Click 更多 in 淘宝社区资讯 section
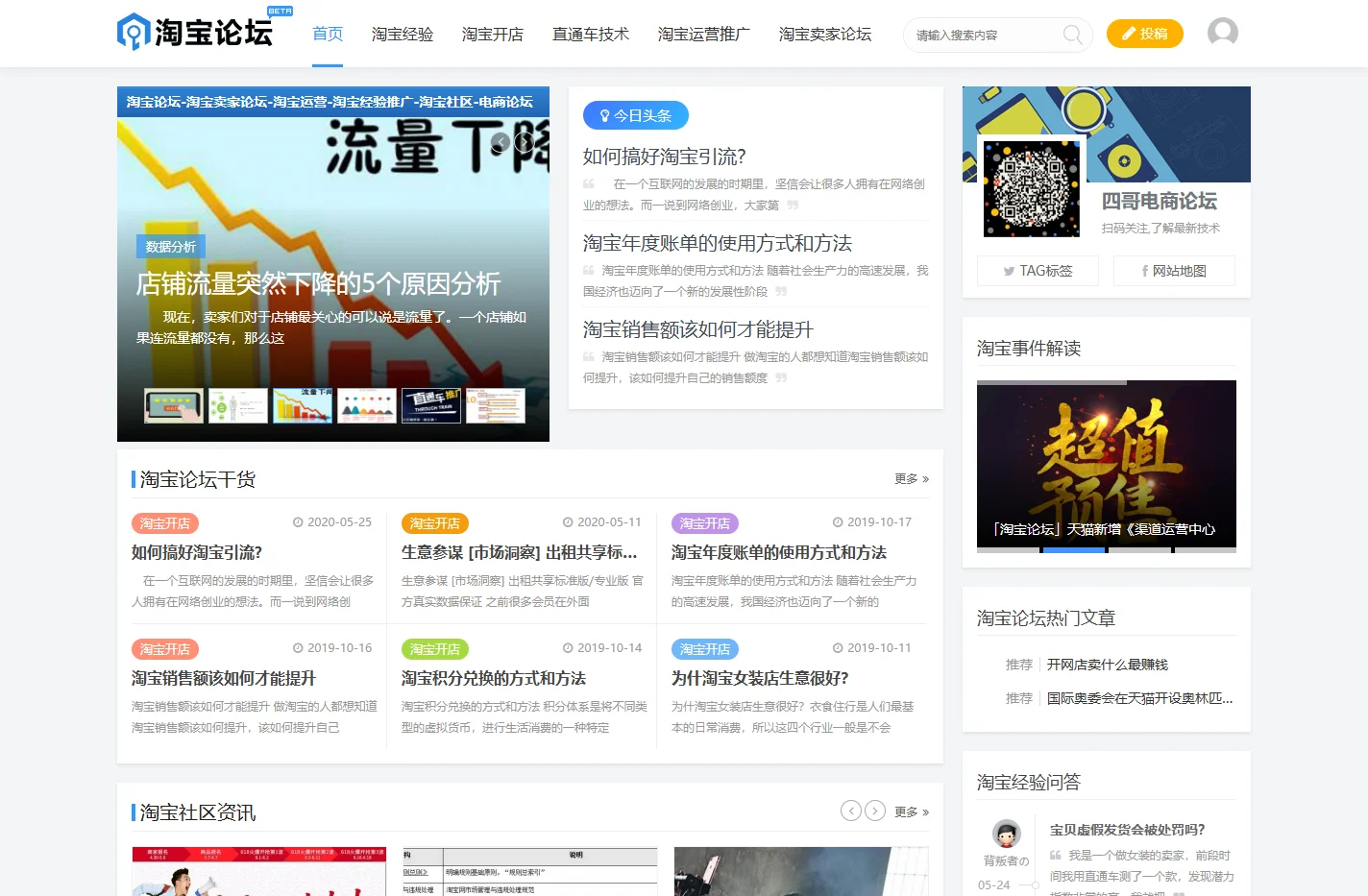 (912, 811)
